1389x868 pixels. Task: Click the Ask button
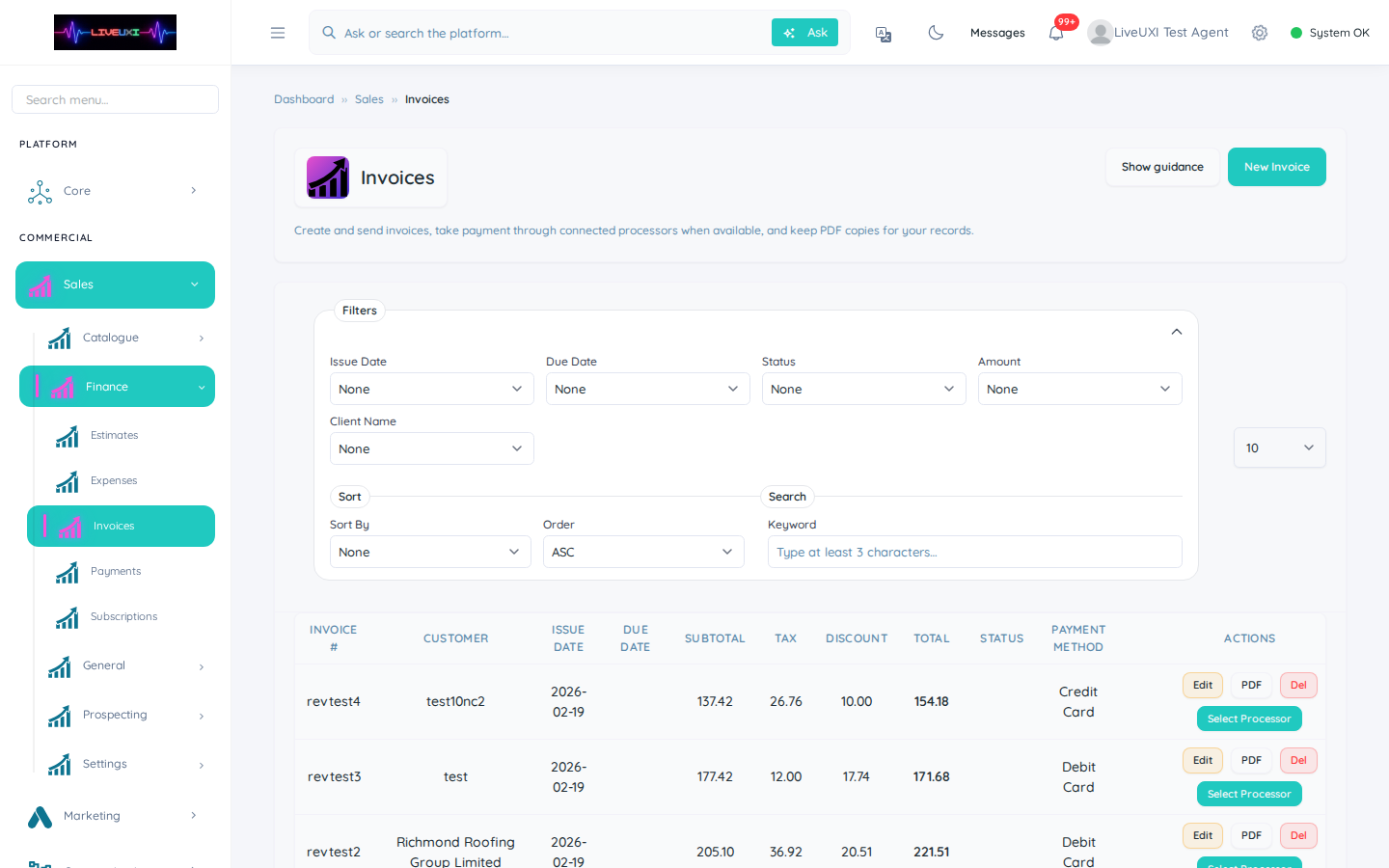click(804, 33)
